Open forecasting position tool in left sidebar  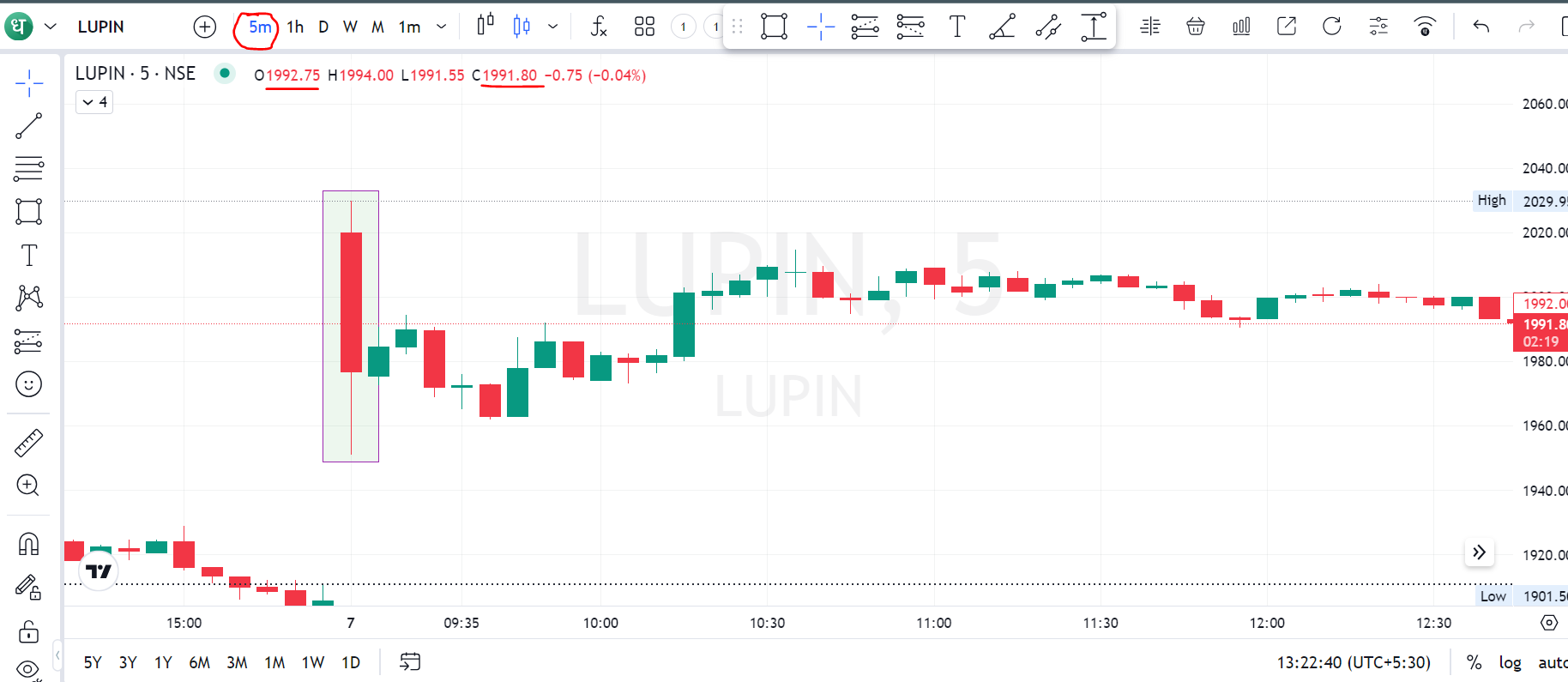[29, 341]
